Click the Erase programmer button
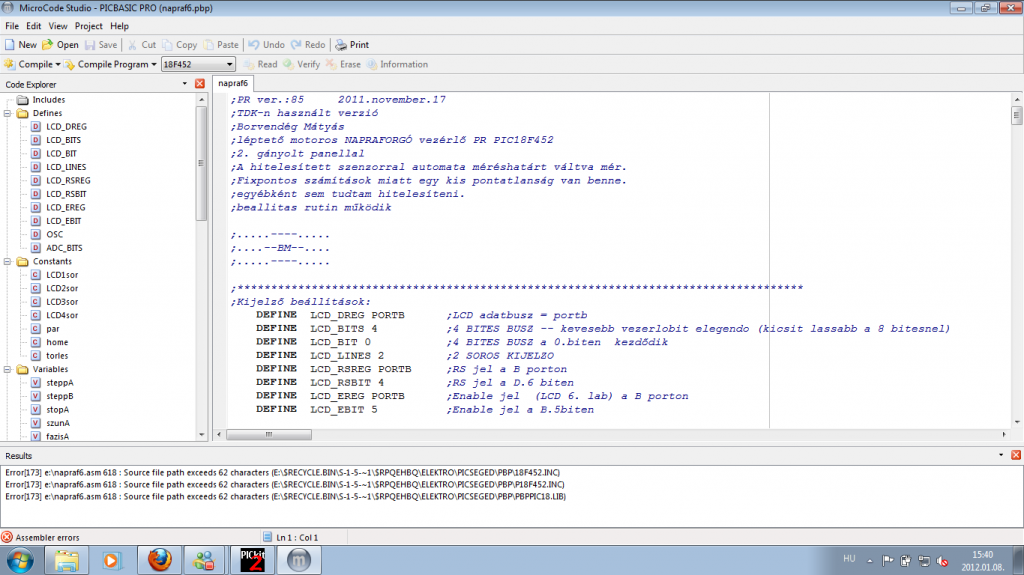 pos(343,64)
